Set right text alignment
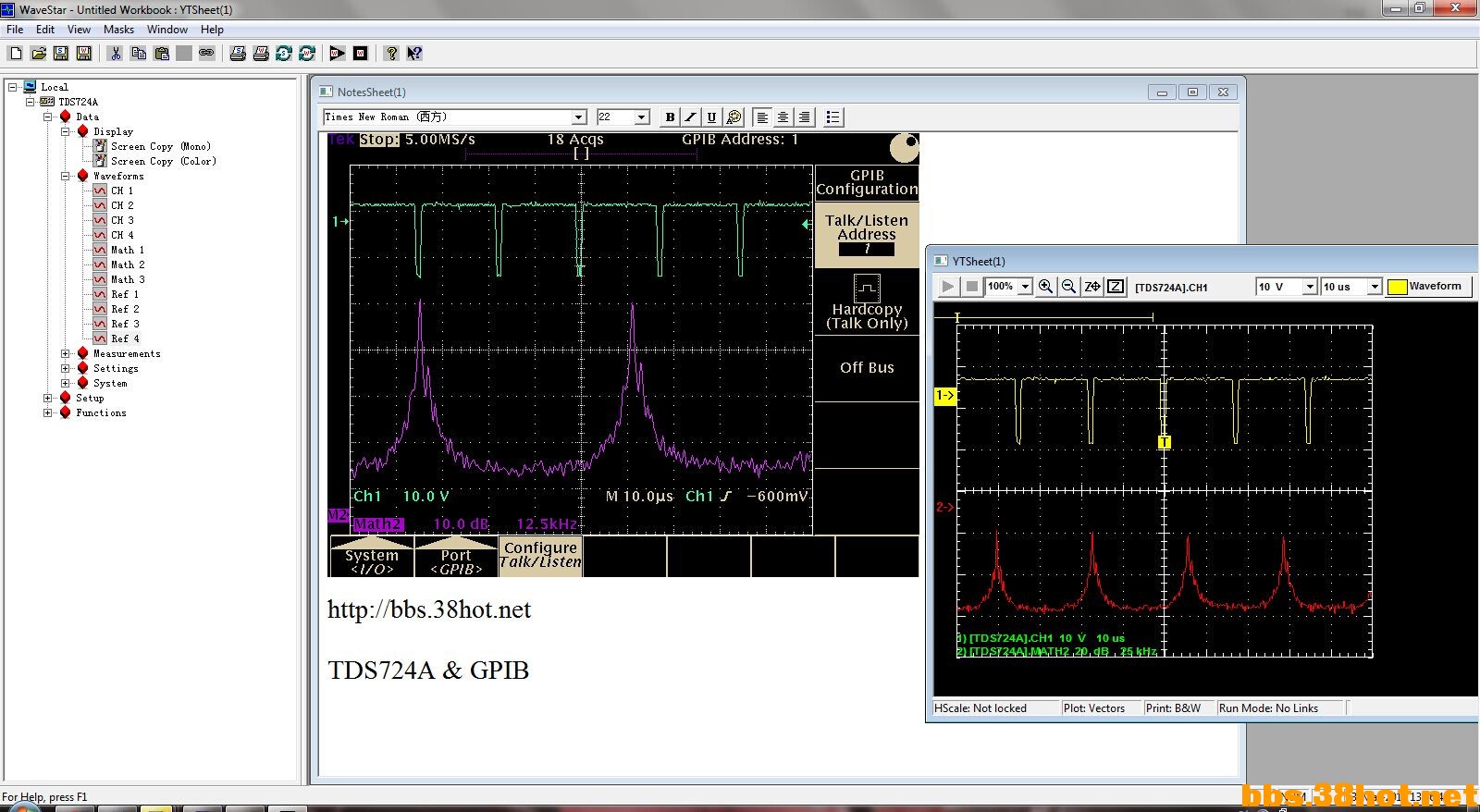The image size is (1480, 812). 805,117
